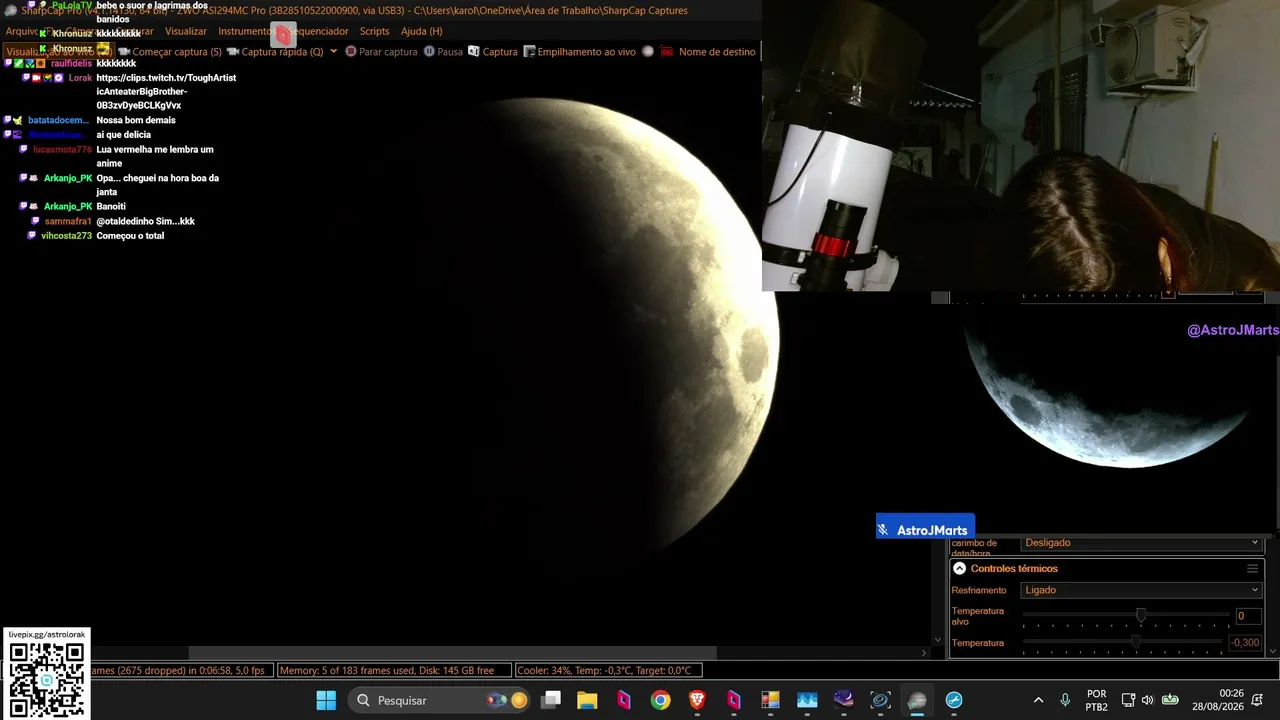This screenshot has height=720, width=1280.
Task: Click the @AstroJMarts handle text
Action: (1233, 330)
